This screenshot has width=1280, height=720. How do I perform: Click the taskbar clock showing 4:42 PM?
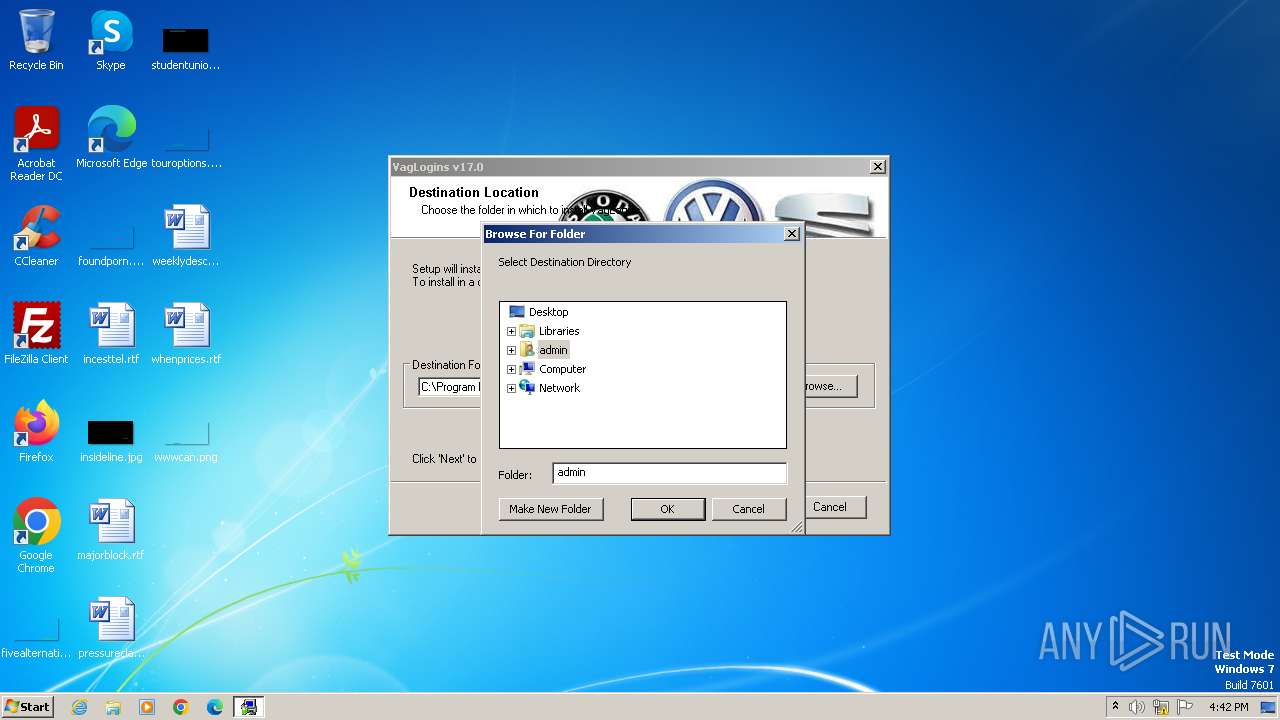(x=1228, y=707)
